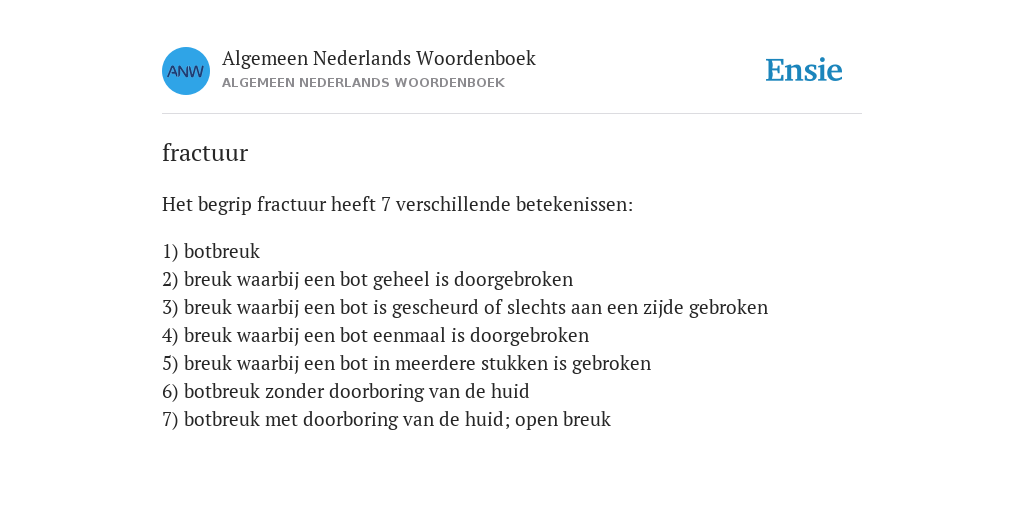Click the word fractuur in the intro sentence
Image resolution: width=1024 pixels, height=512 pixels.
(291, 205)
